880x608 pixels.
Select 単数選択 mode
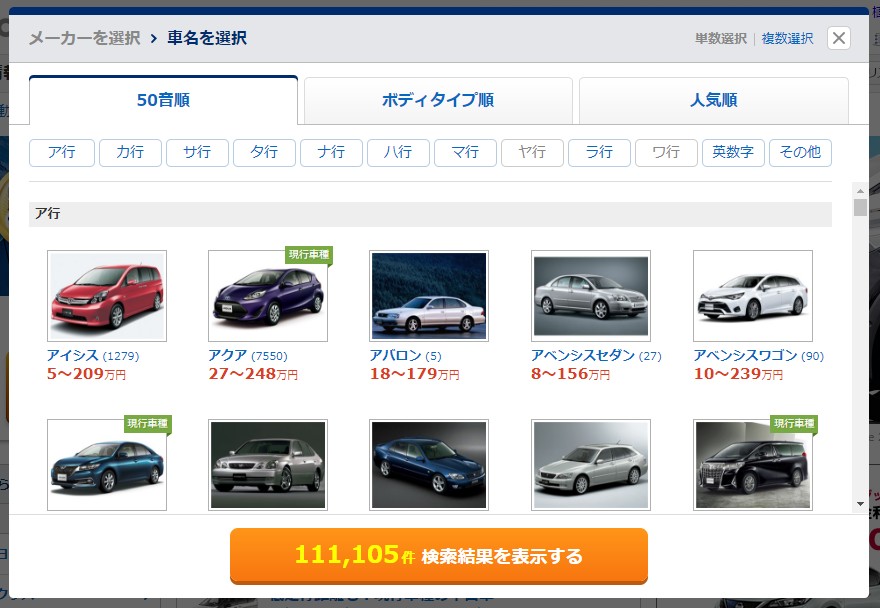click(721, 38)
